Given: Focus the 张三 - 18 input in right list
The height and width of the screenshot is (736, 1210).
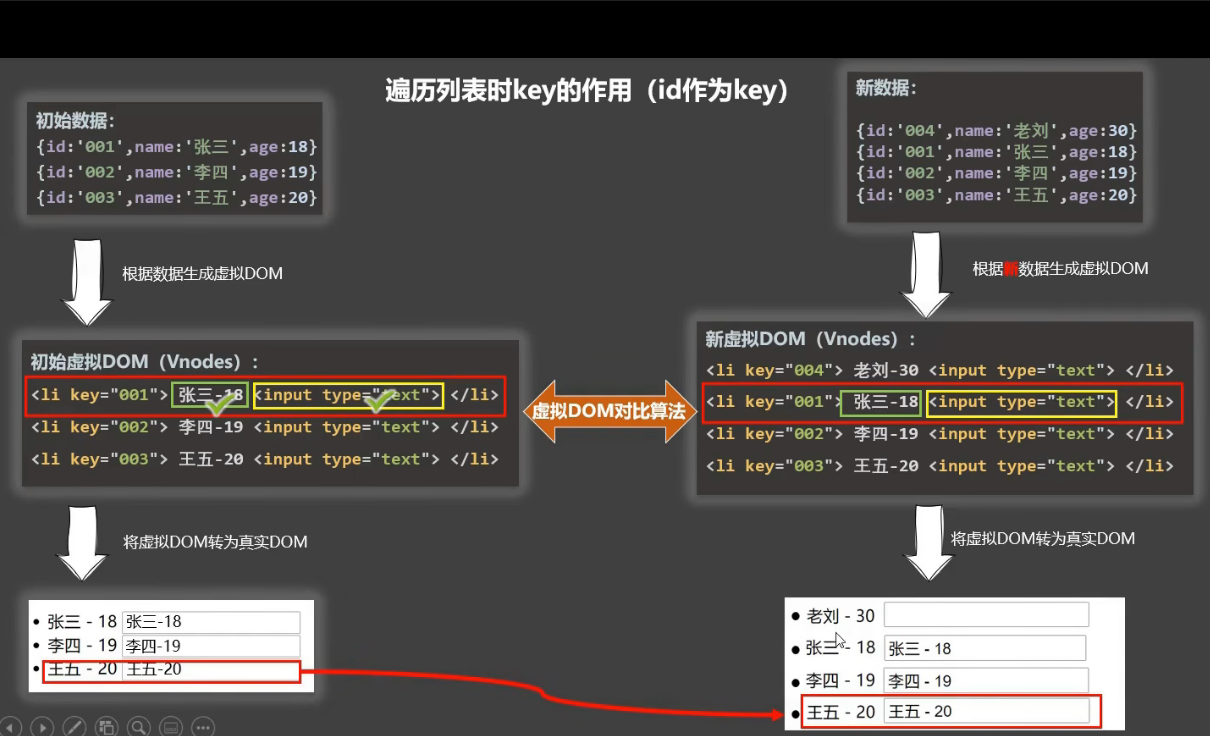Looking at the screenshot, I should [986, 648].
